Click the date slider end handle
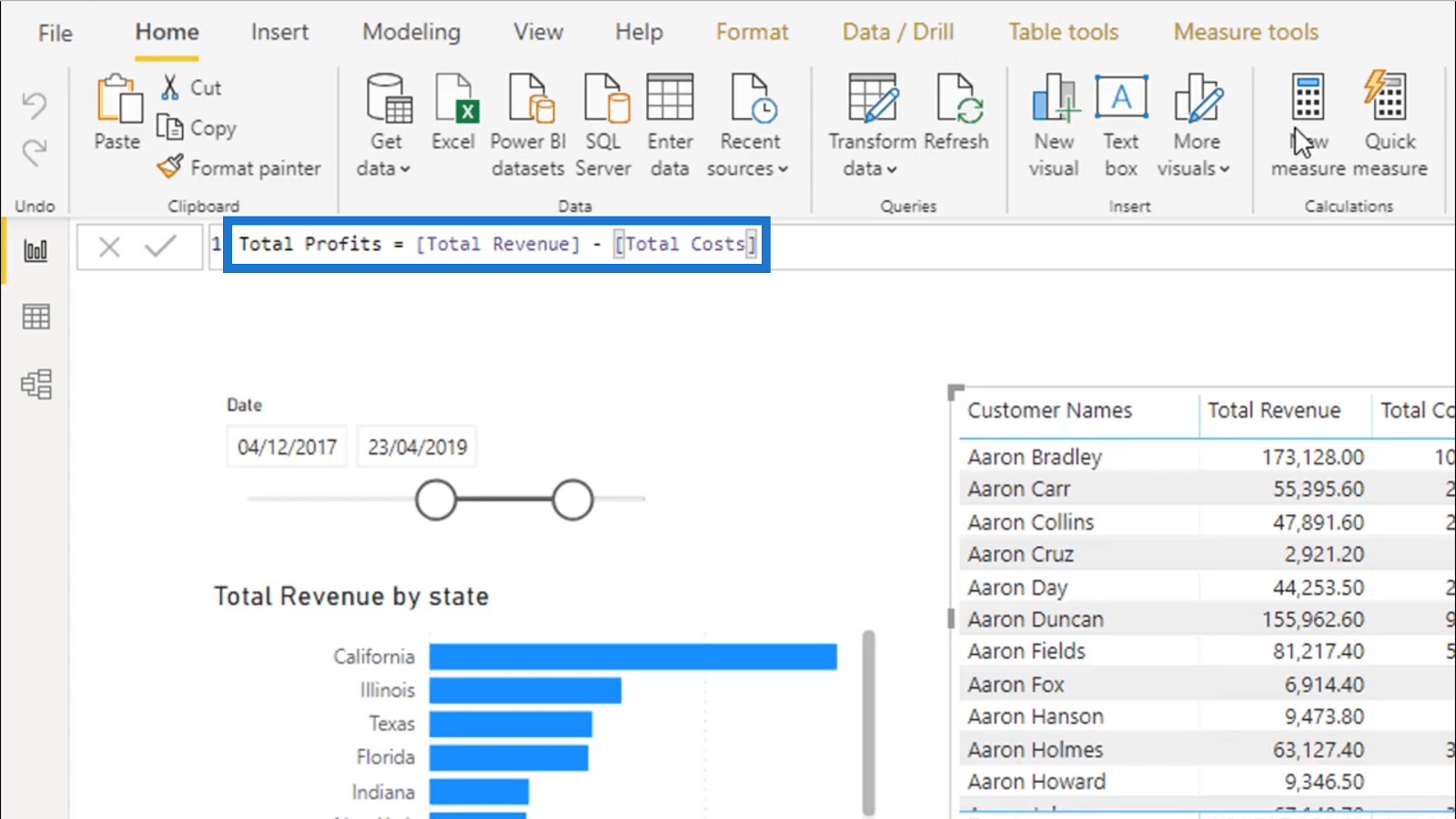The image size is (1456, 819). pos(572,500)
